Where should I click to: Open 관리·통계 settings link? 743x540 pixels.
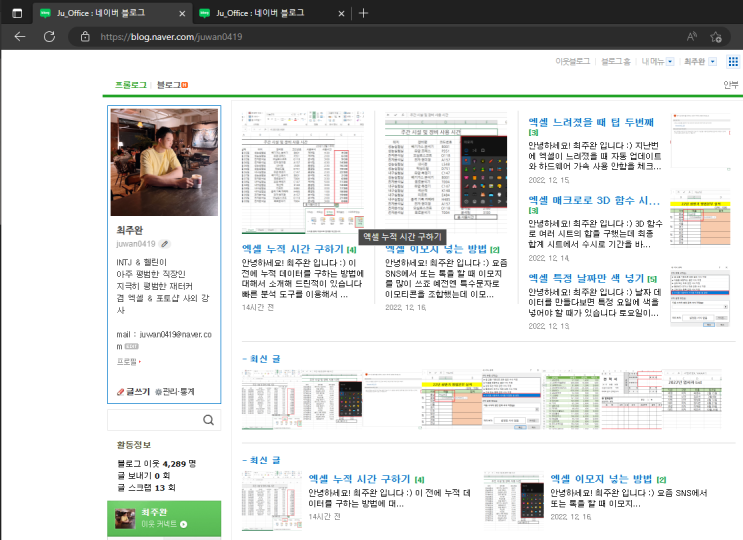click(x=175, y=391)
